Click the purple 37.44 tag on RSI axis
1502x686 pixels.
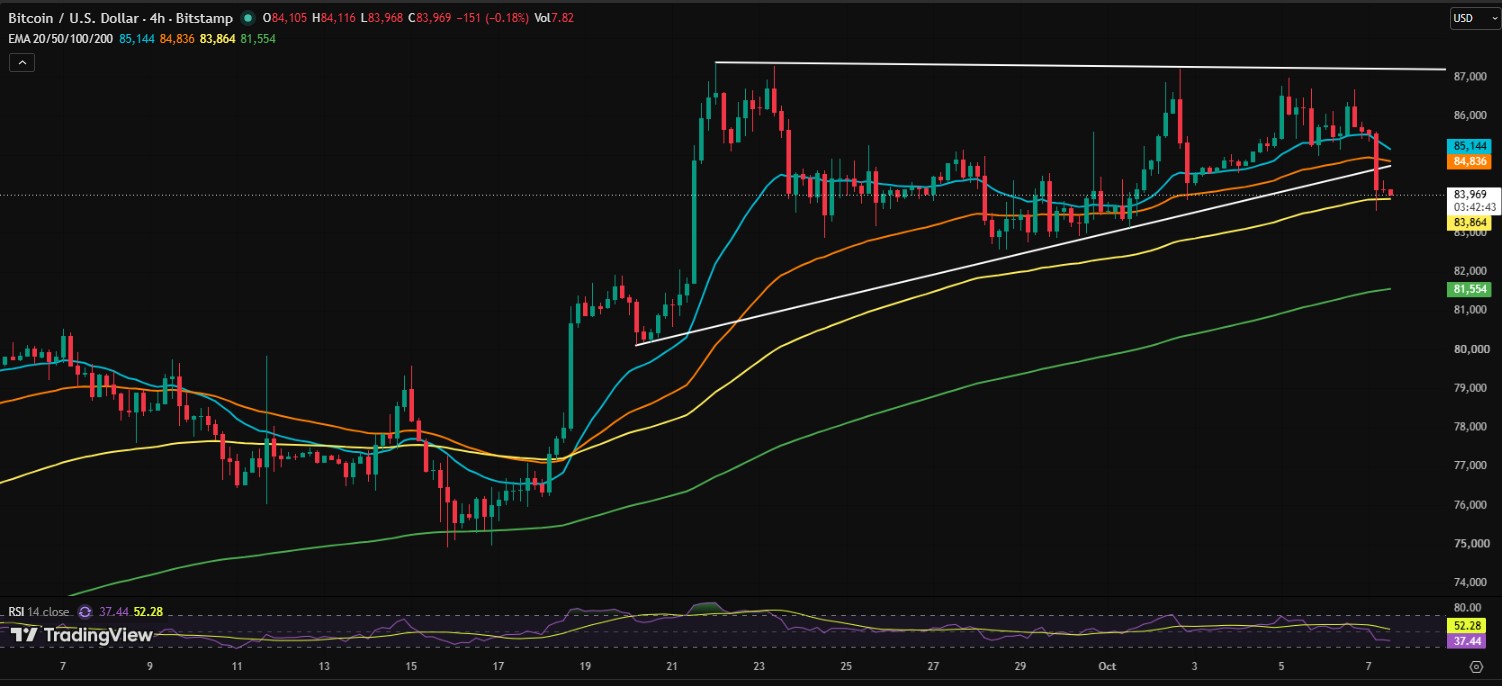(1465, 640)
